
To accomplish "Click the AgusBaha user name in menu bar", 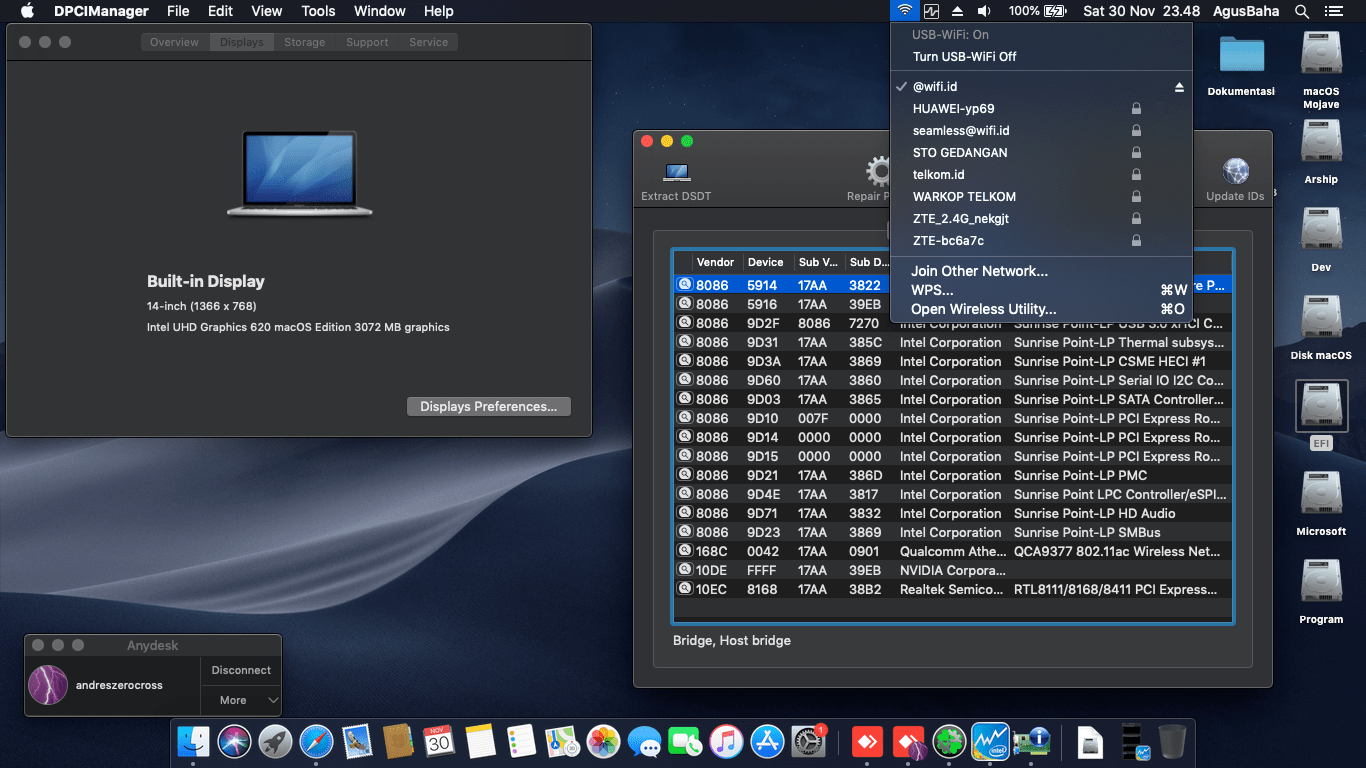I will 1244,11.
